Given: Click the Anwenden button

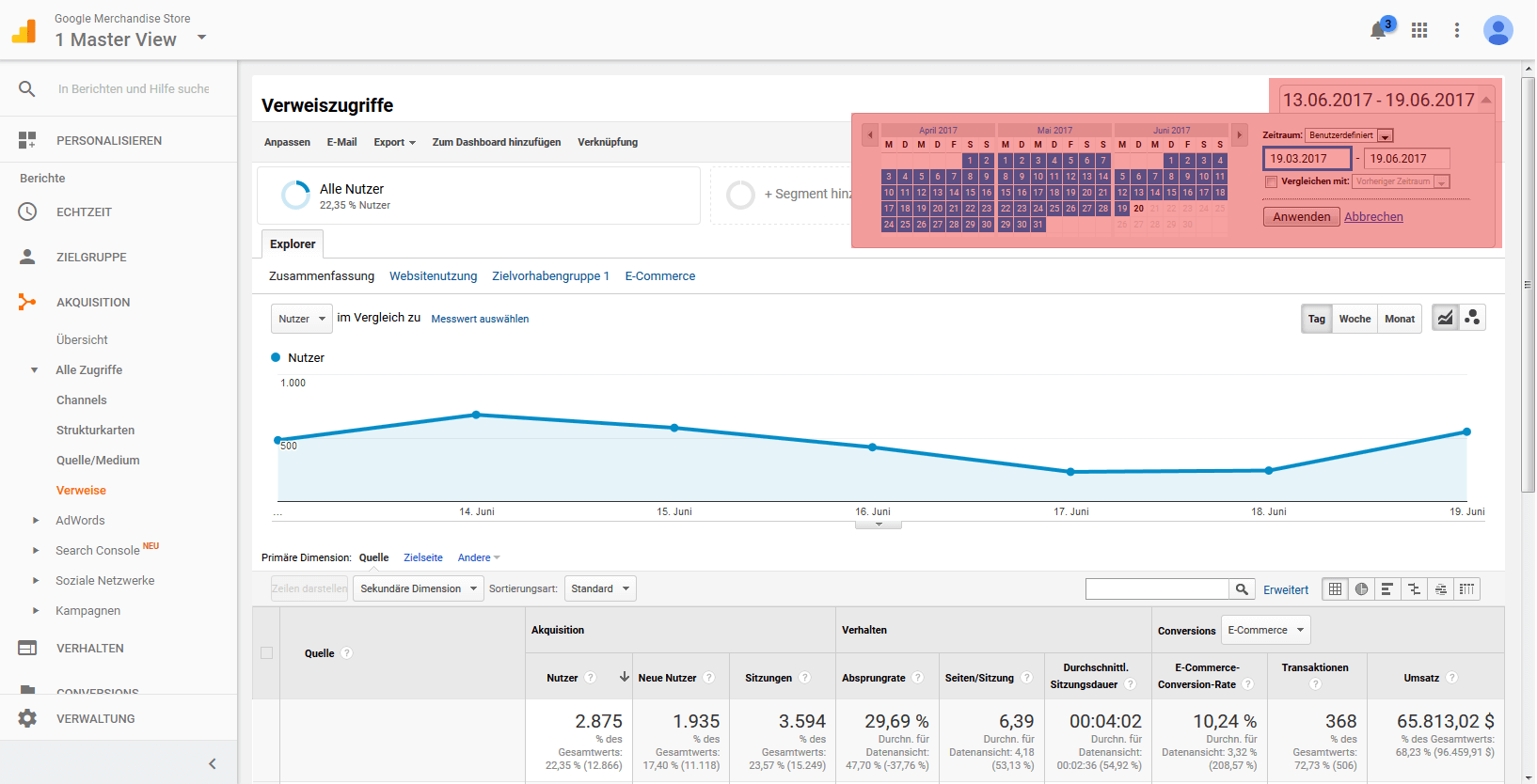Looking at the screenshot, I should (x=1301, y=217).
